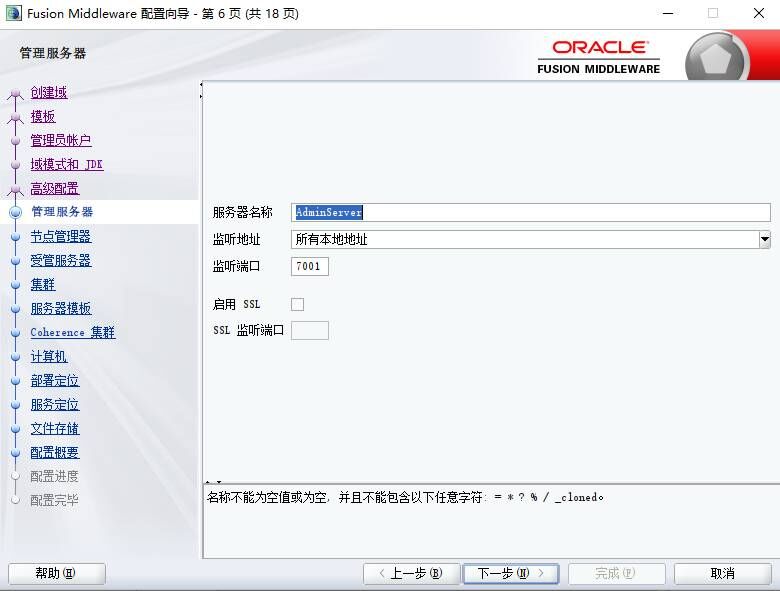780x591 pixels.
Task: Click the 配置概要 step bullet icon
Action: tap(15, 453)
